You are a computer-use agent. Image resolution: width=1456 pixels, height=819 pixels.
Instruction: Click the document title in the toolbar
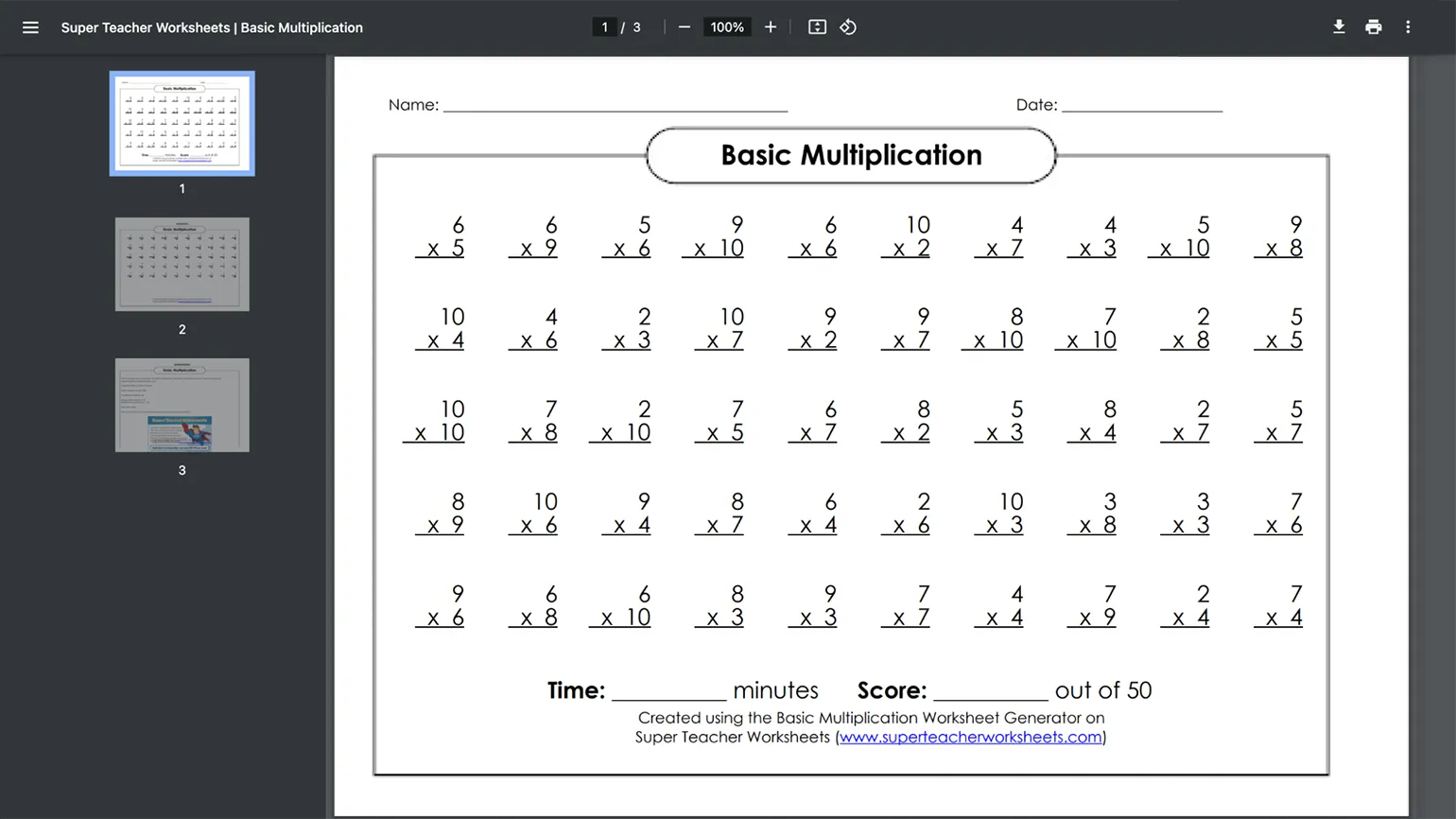coord(212,27)
